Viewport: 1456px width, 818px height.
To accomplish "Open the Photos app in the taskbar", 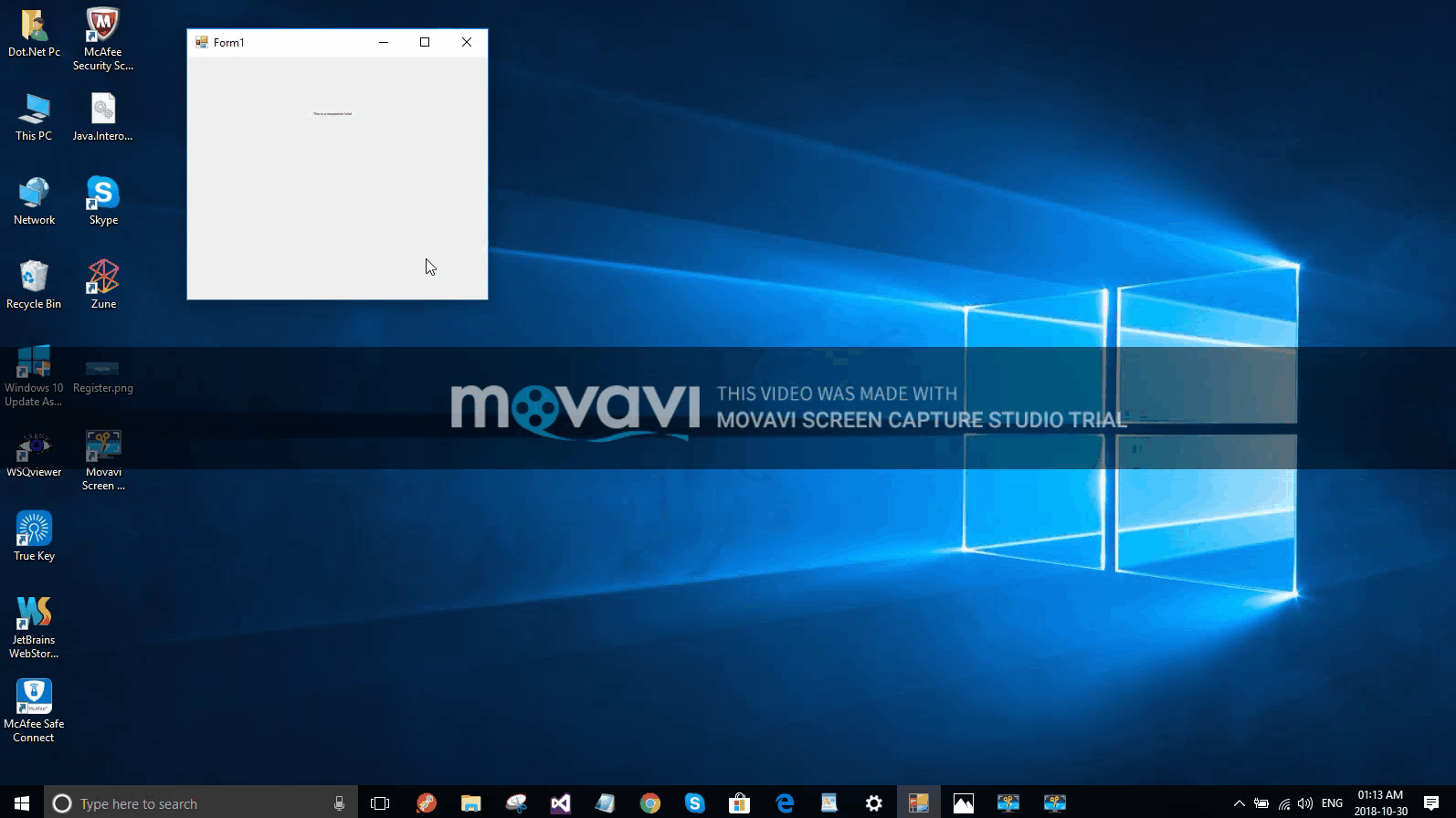I will click(x=964, y=803).
